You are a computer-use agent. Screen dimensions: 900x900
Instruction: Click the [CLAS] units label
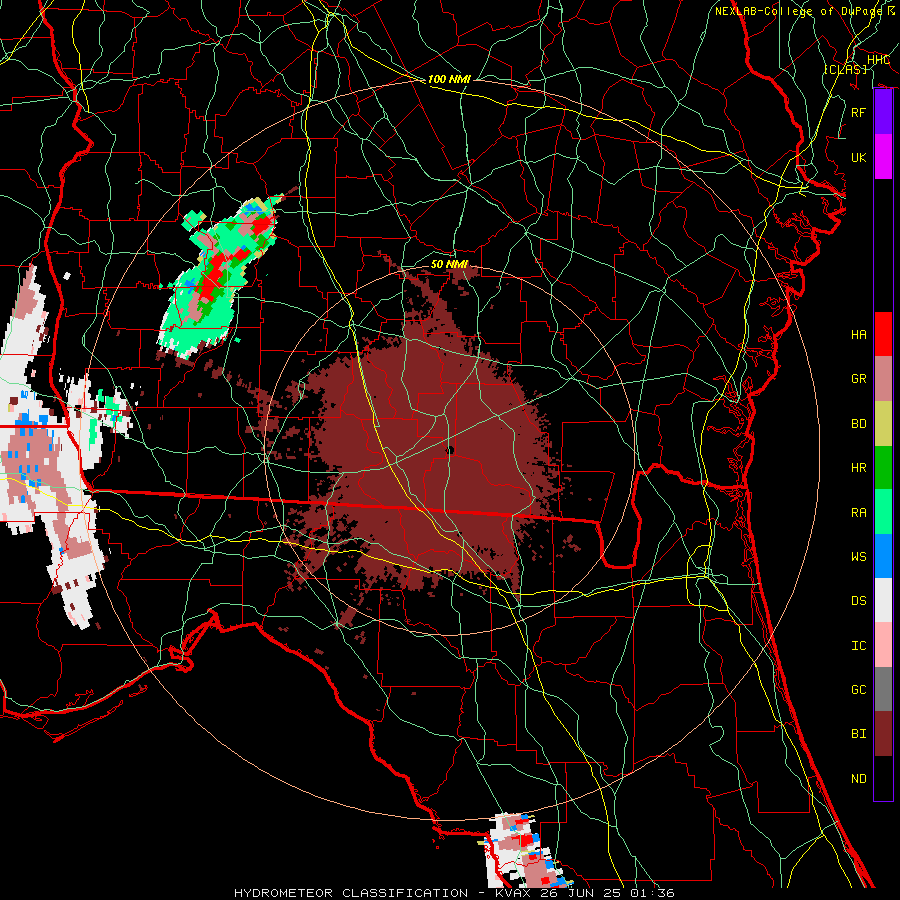tap(845, 69)
